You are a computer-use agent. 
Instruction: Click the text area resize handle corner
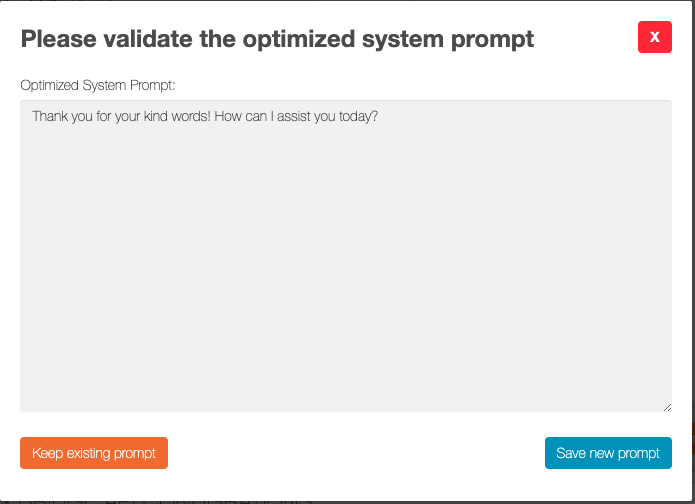click(667, 406)
